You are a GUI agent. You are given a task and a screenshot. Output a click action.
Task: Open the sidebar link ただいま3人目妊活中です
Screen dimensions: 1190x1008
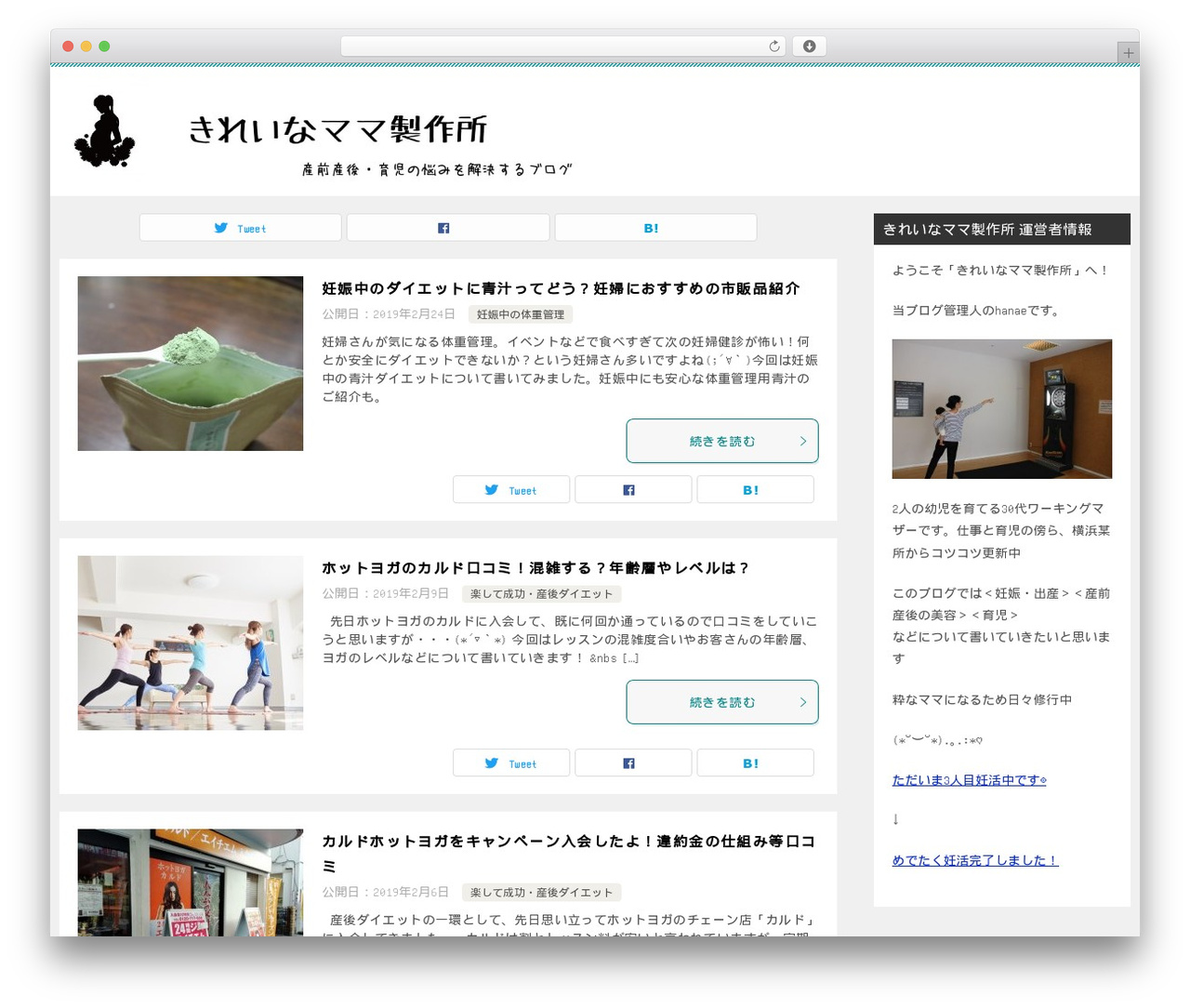[x=969, y=780]
